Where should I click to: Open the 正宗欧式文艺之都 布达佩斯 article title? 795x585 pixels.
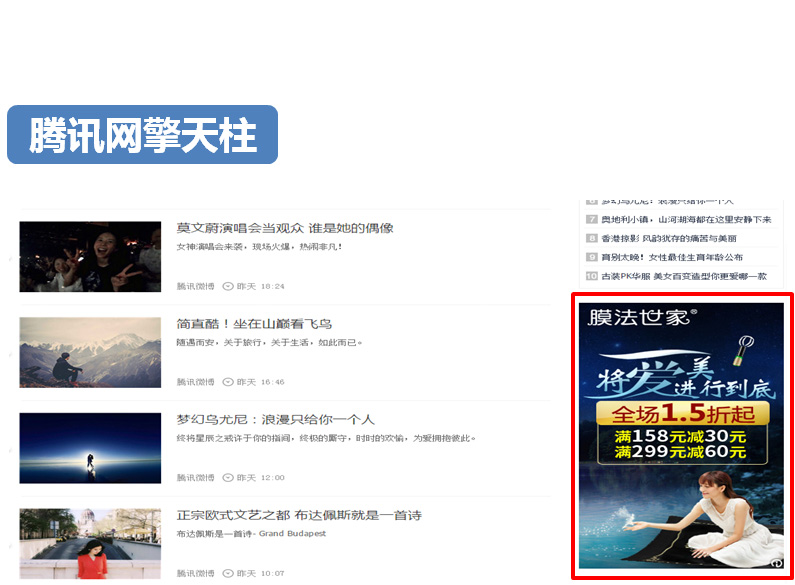point(299,516)
